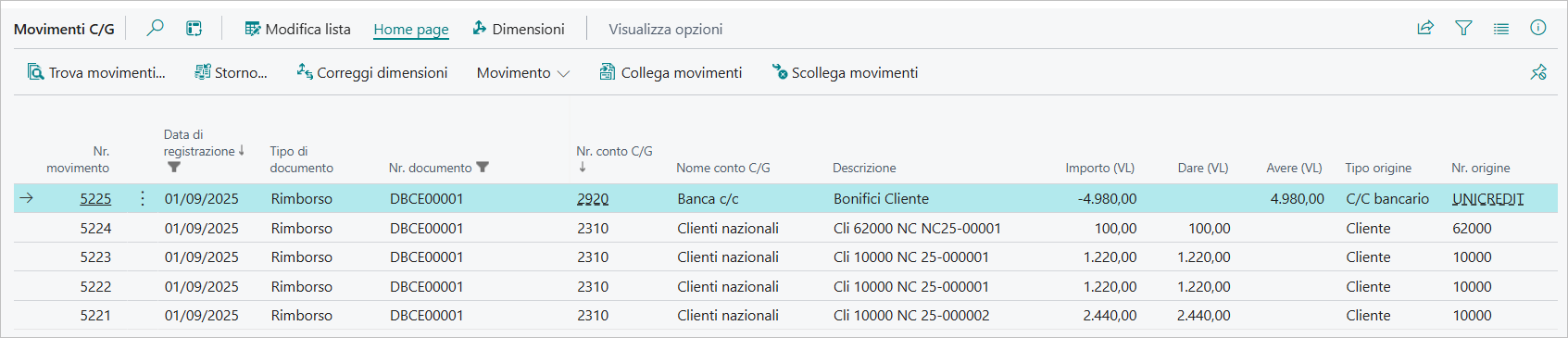This screenshot has height=338, width=1568.
Task: Click Scollega movimenti
Action: [x=845, y=72]
